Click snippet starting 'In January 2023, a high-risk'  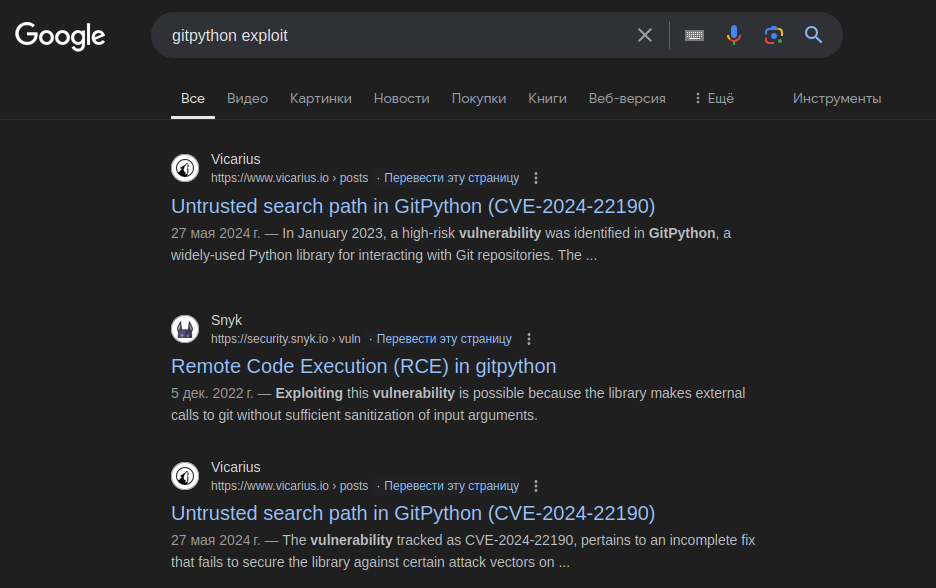[x=451, y=244]
